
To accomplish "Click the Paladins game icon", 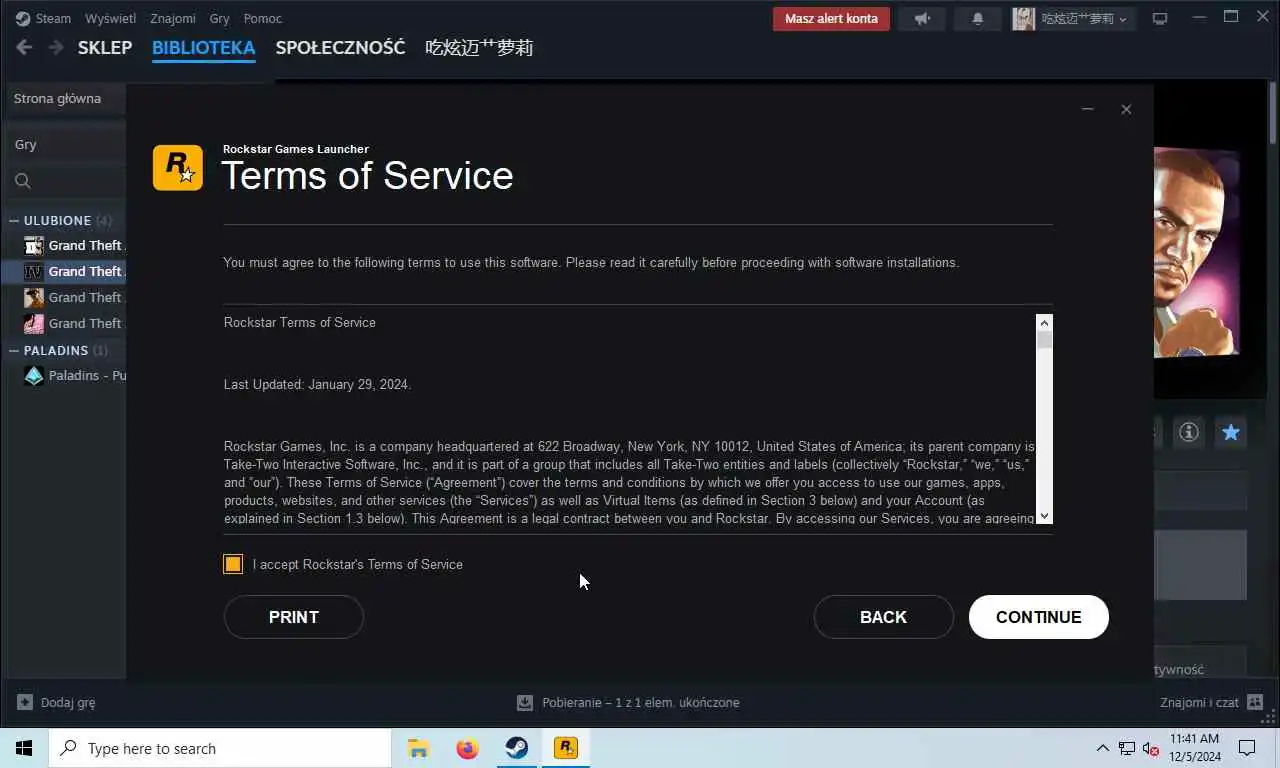I will (34, 375).
